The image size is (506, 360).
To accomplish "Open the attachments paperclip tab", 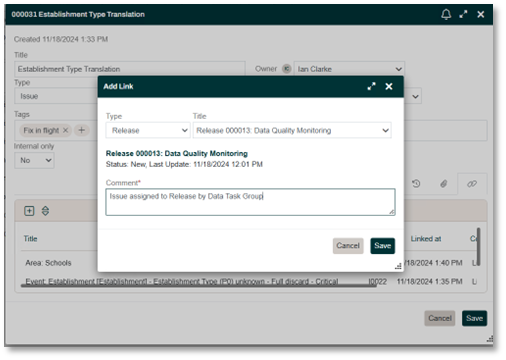I will click(443, 184).
